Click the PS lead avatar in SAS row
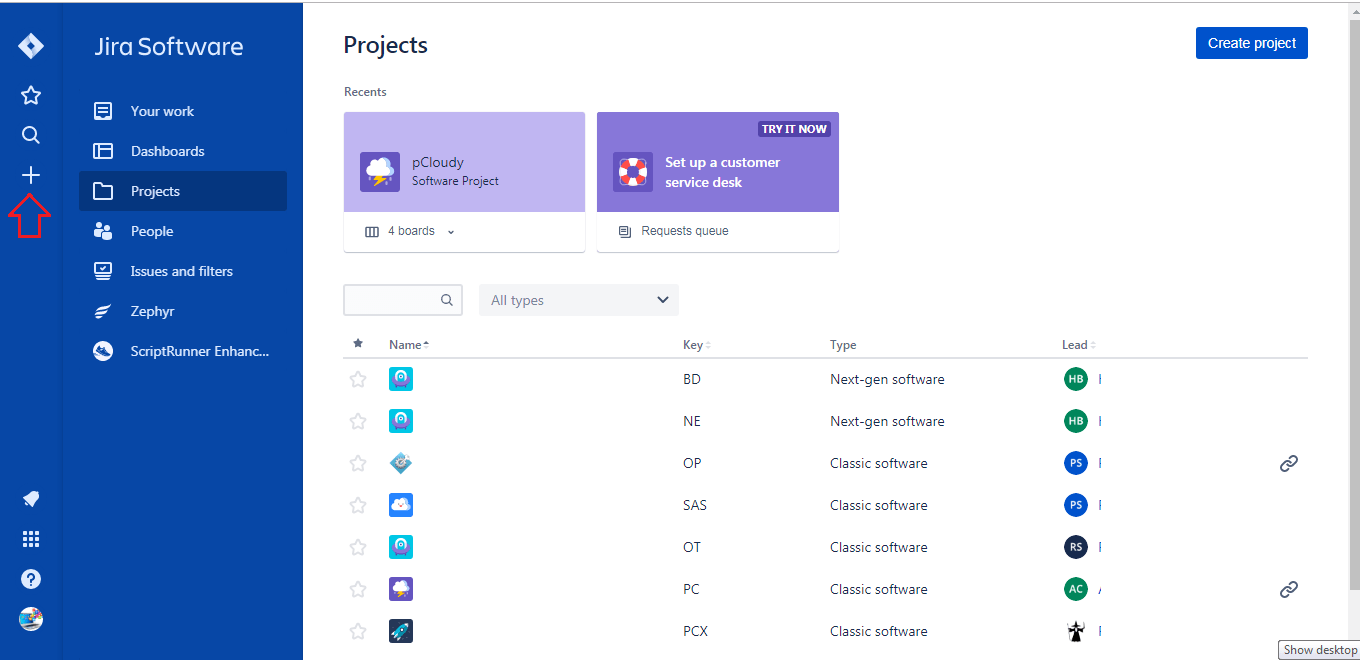This screenshot has width=1360, height=660. (1076, 505)
